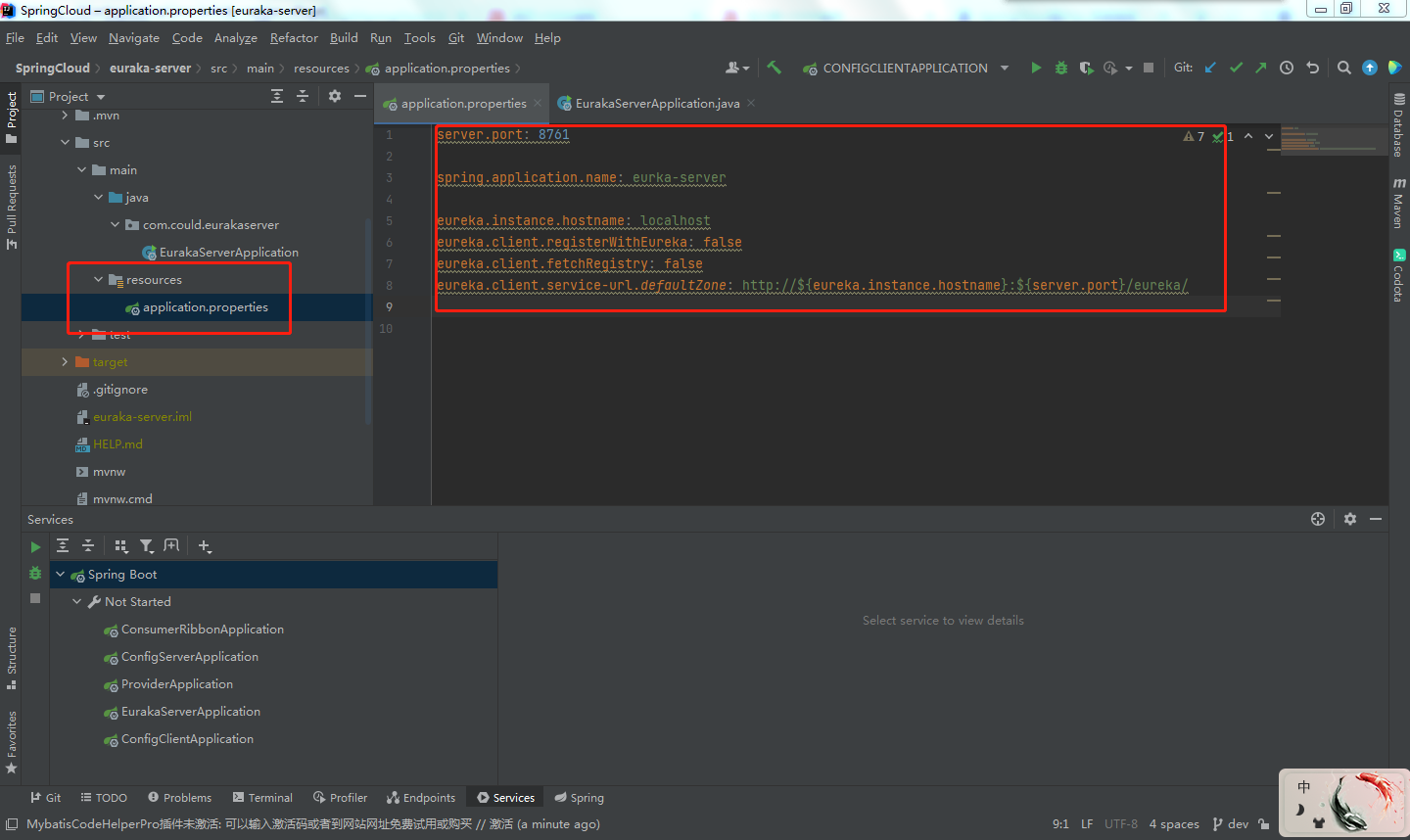Click the Run green arrow in Services panel
Image resolution: width=1410 pixels, height=840 pixels.
point(35,547)
